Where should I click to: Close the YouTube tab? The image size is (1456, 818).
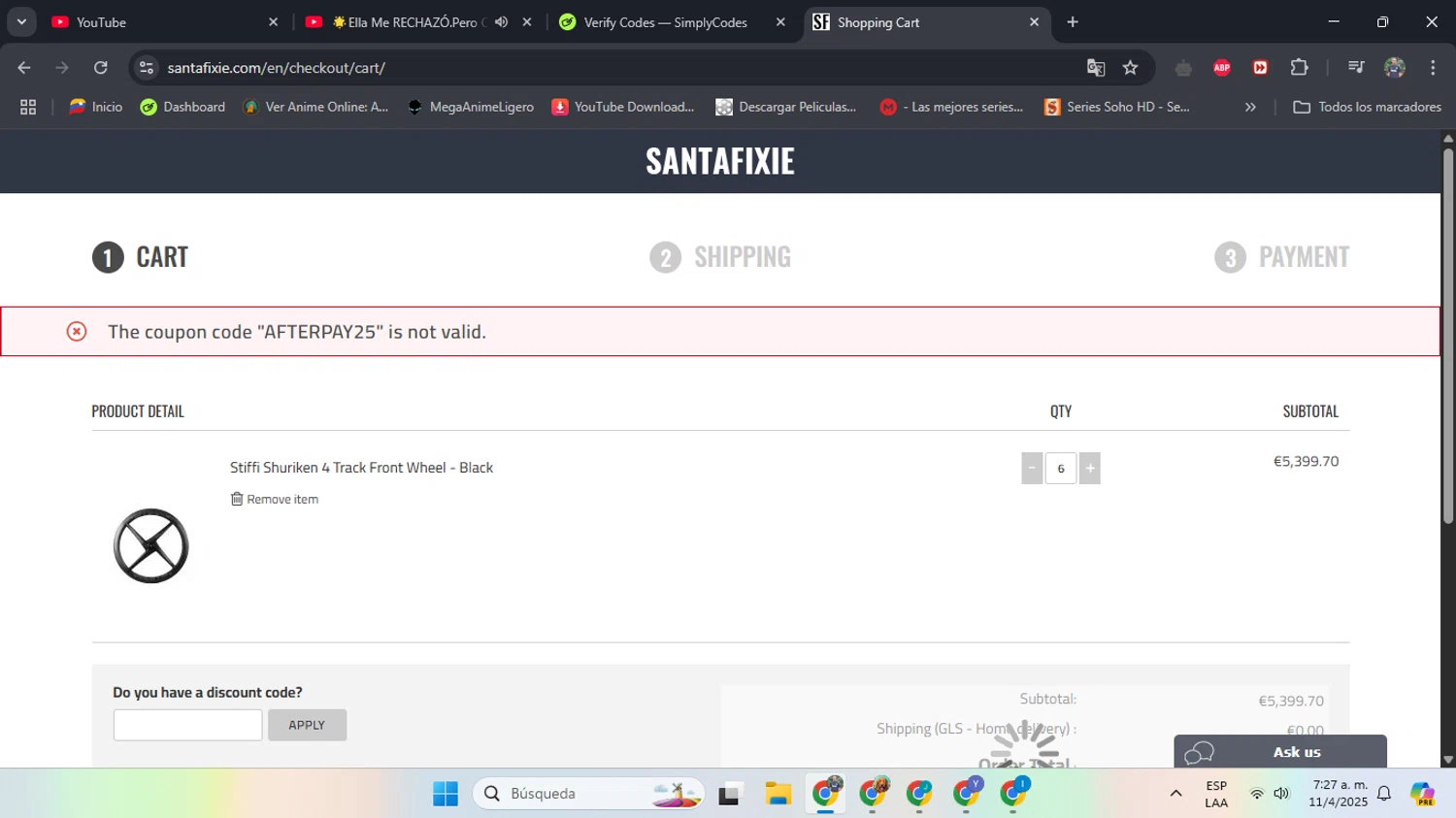273,22
